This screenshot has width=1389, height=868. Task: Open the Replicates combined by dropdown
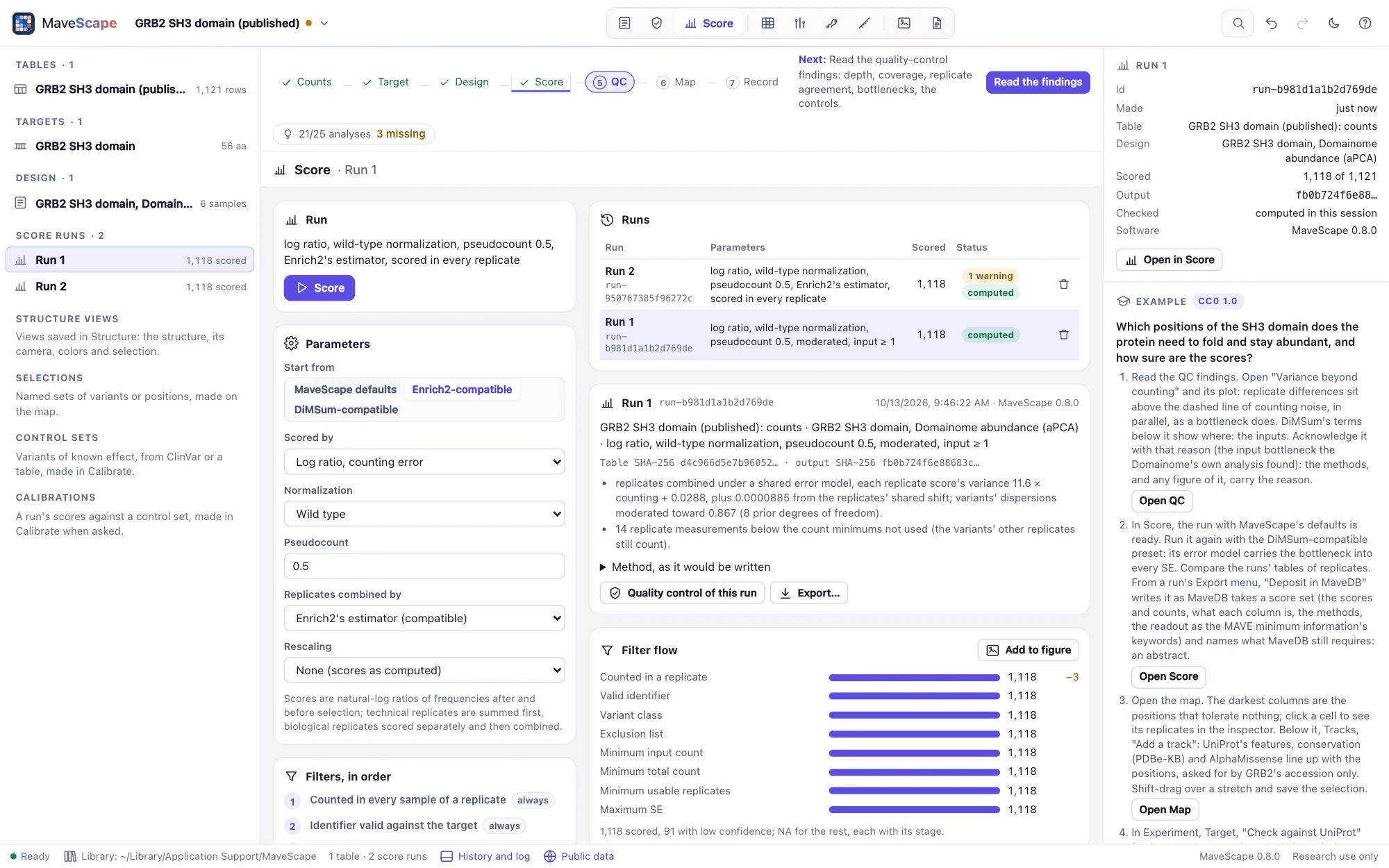coord(424,618)
